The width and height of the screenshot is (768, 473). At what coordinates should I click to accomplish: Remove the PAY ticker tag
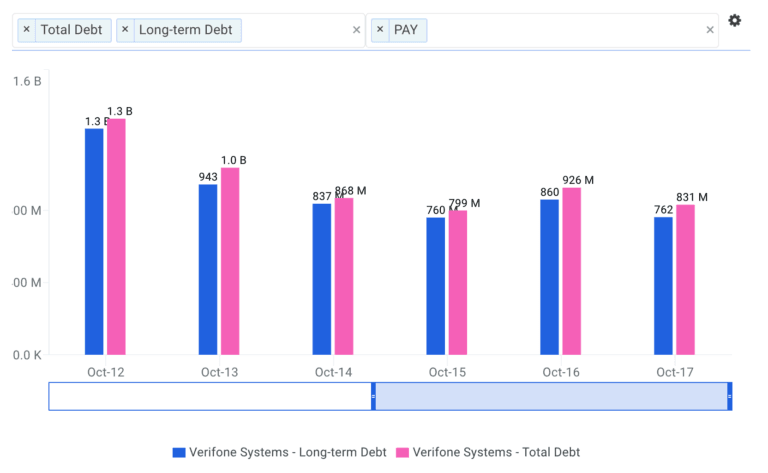381,30
